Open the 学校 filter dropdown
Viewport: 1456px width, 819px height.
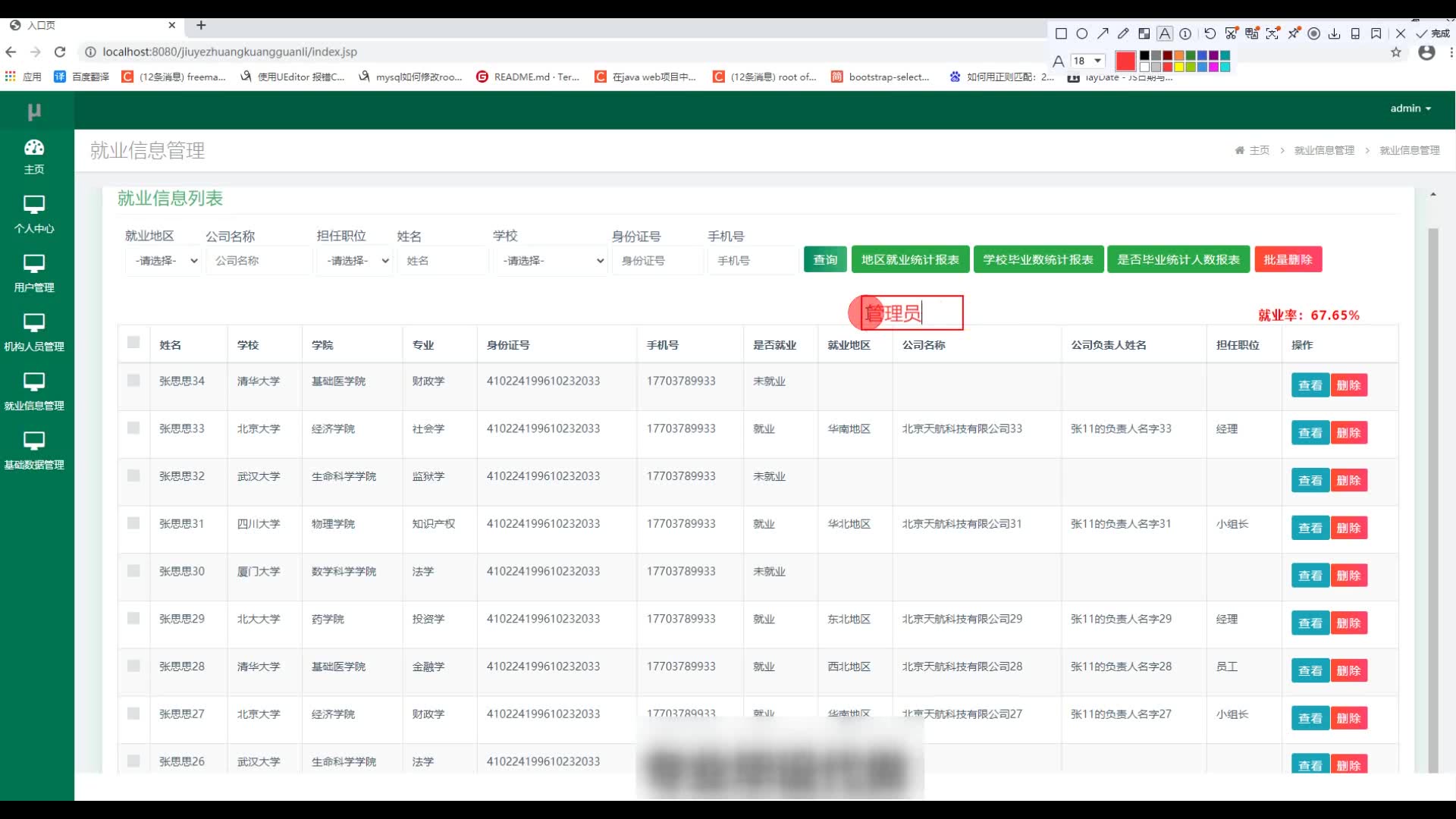click(550, 260)
